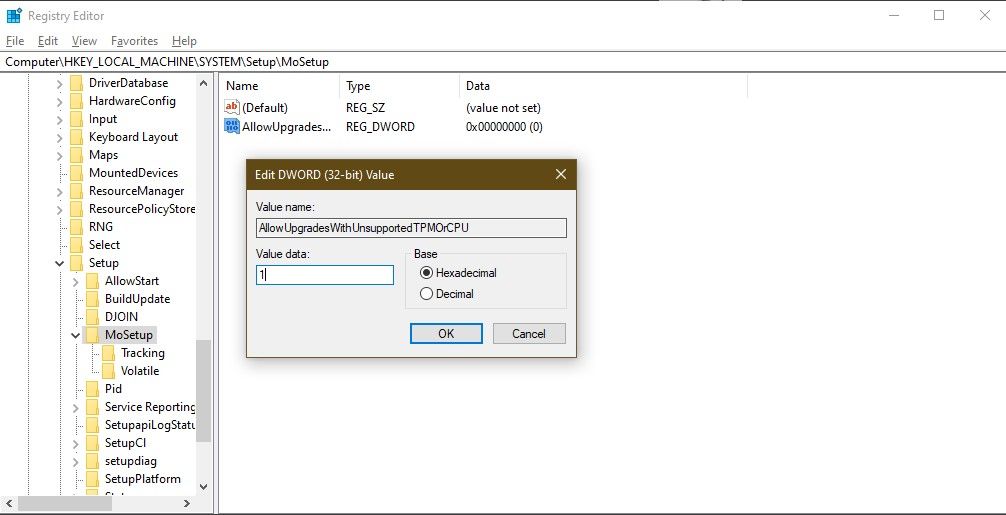Expand the SetupCI key
This screenshot has width=1006, height=515.
(x=76, y=443)
